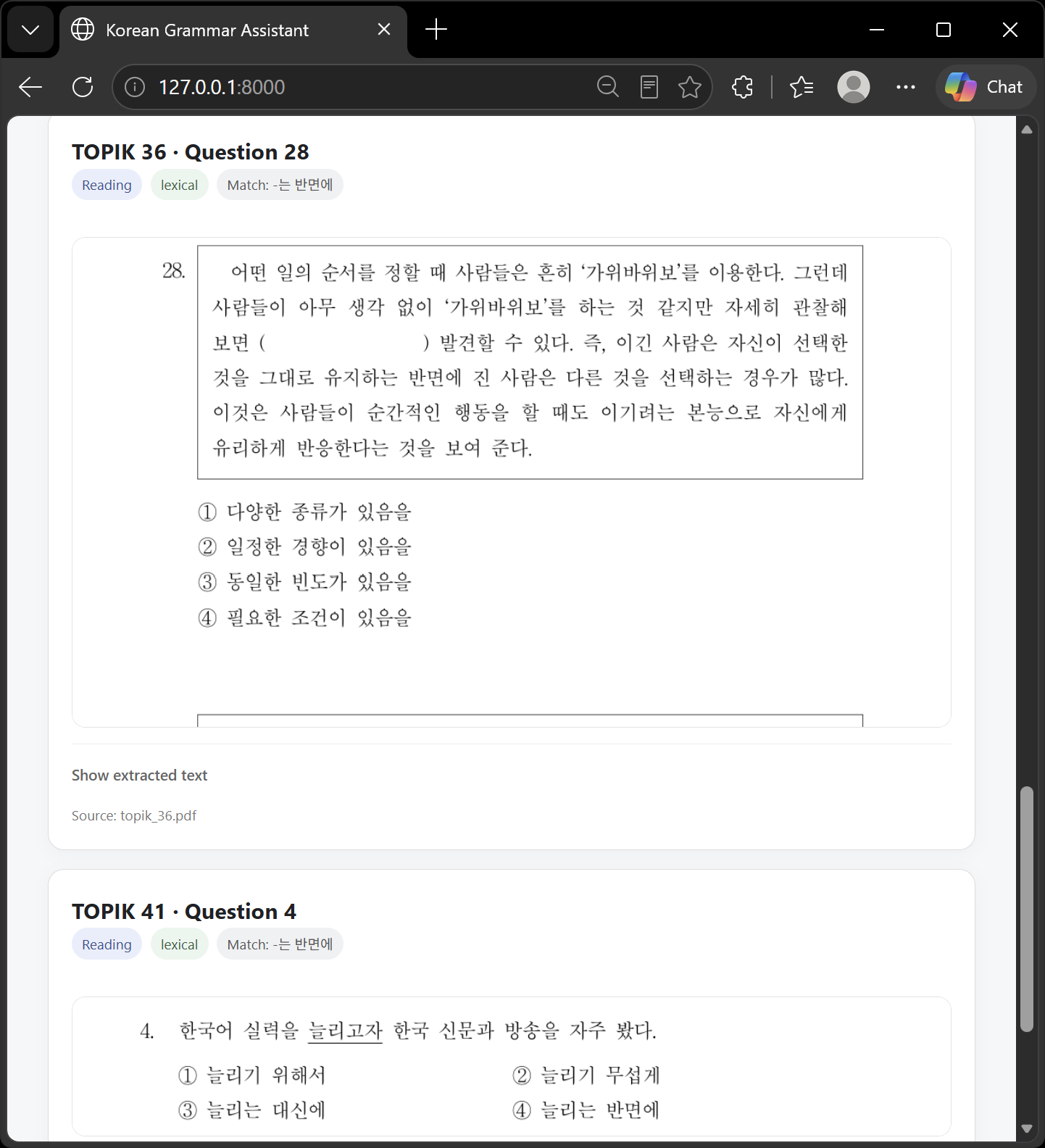Click the vertical scrollbar thumb
This screenshot has height=1148, width=1045.
tap(1027, 909)
